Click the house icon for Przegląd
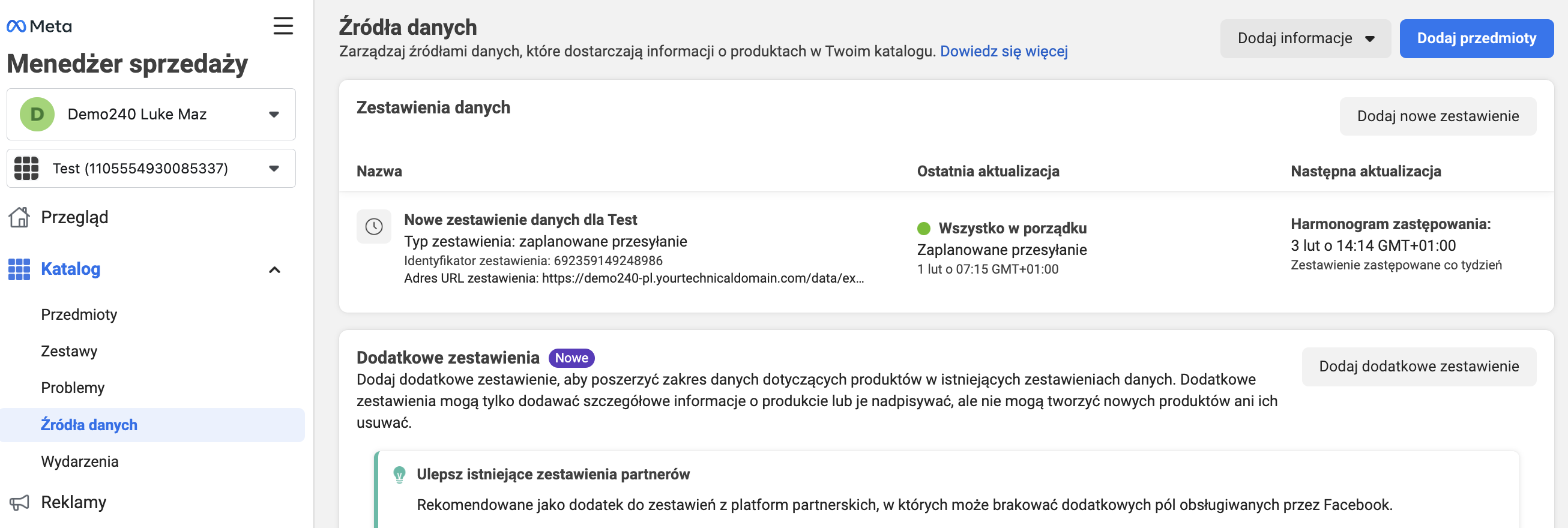 (x=19, y=217)
